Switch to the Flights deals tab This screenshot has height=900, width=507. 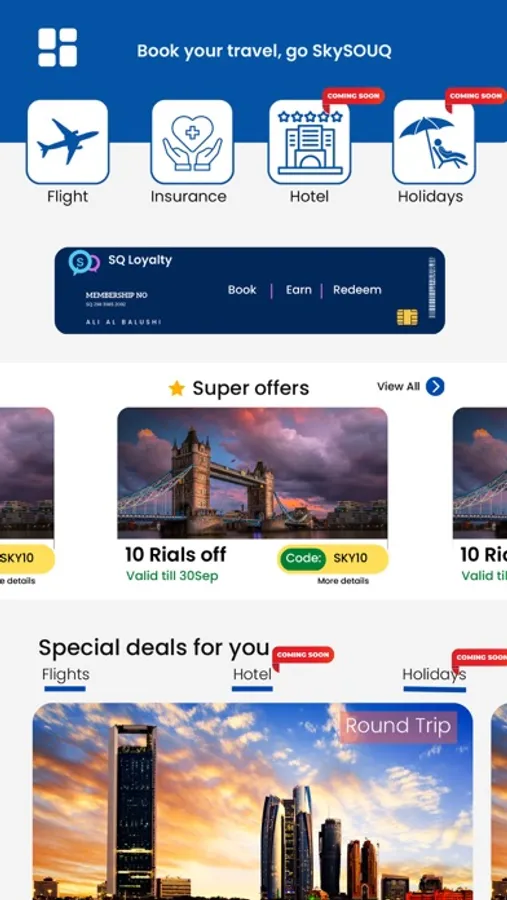pos(65,674)
